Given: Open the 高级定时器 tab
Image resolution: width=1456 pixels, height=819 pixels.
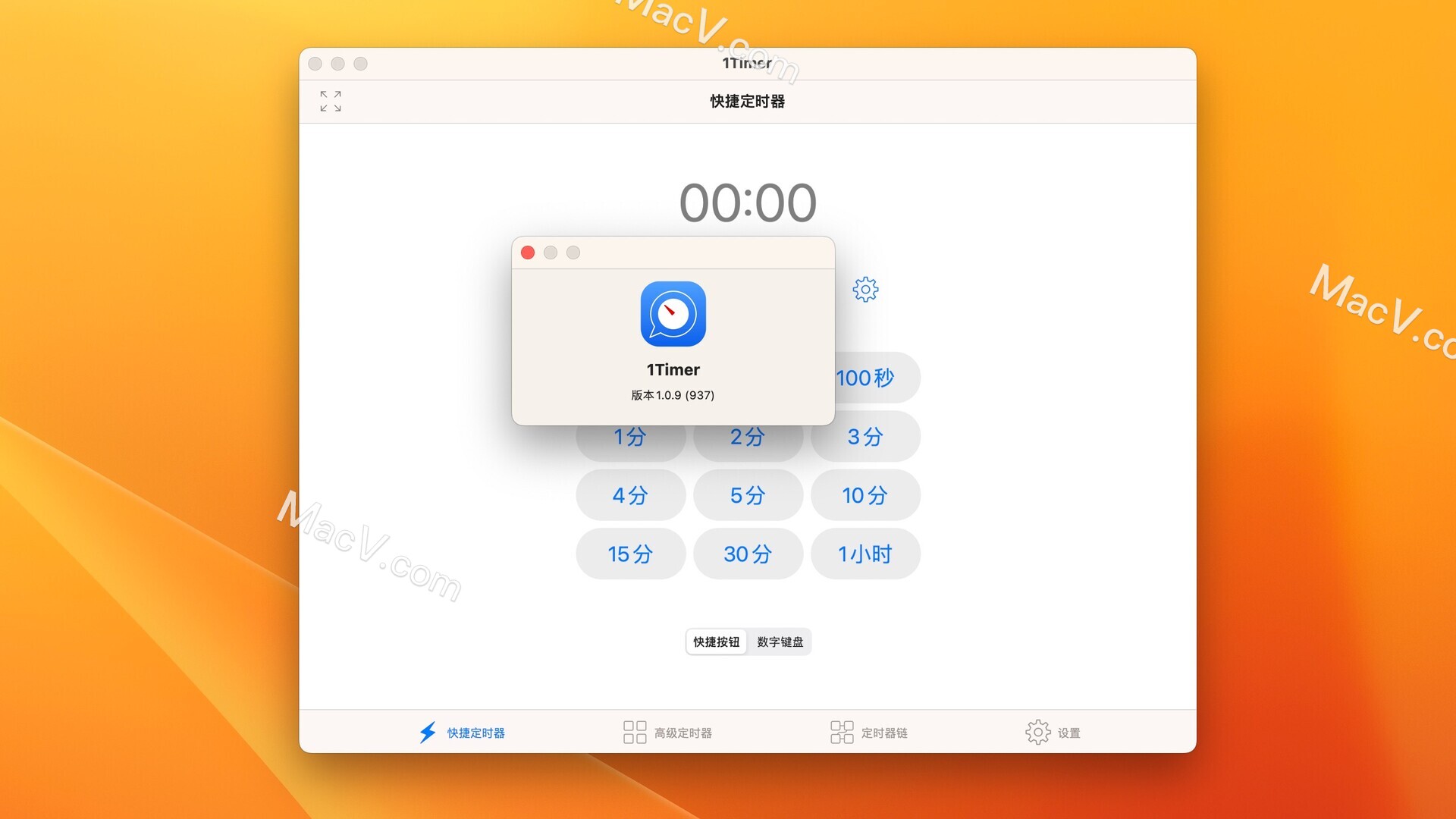Looking at the screenshot, I should click(668, 733).
